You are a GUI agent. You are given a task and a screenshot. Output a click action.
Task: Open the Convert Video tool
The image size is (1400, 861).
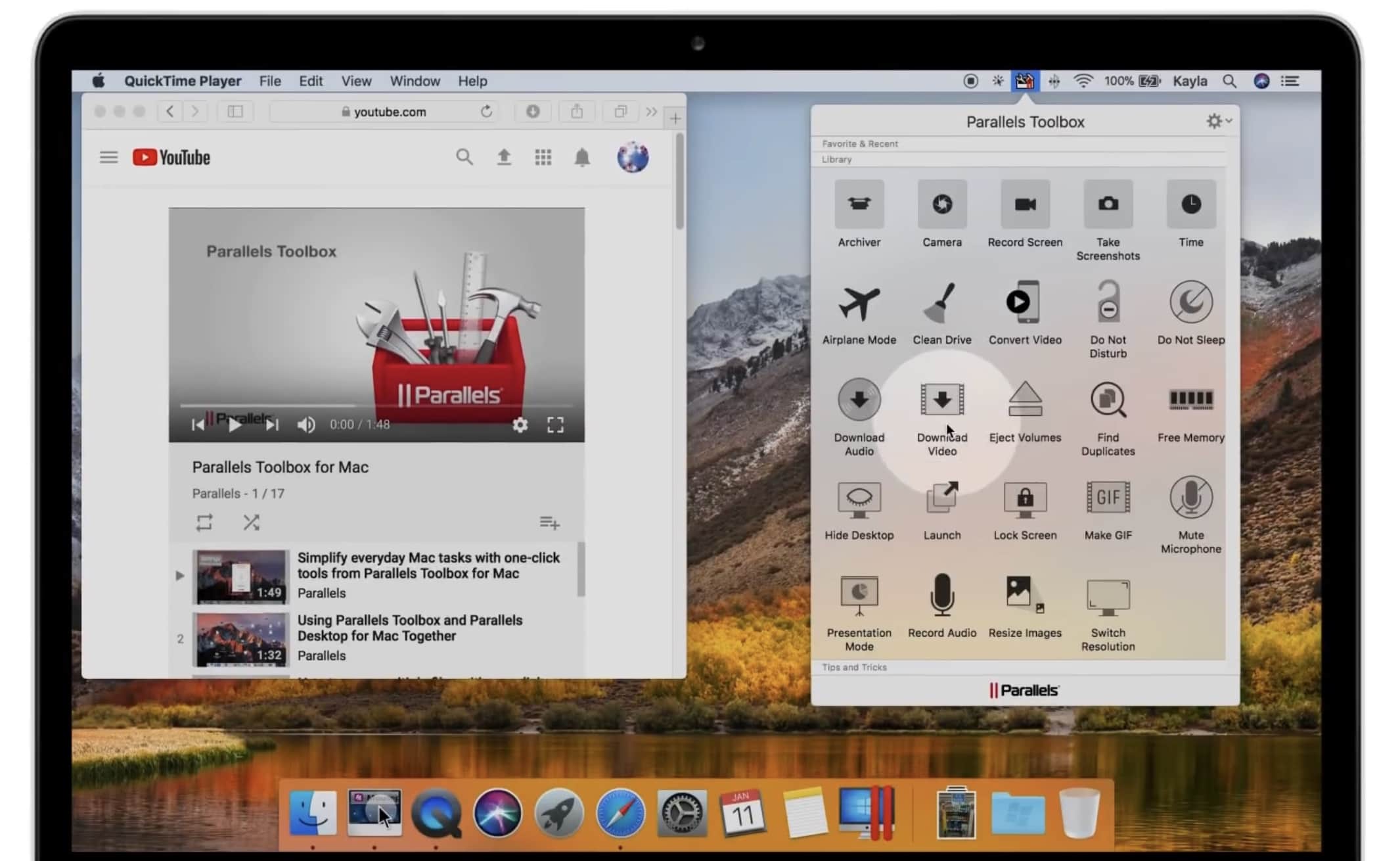click(1024, 303)
